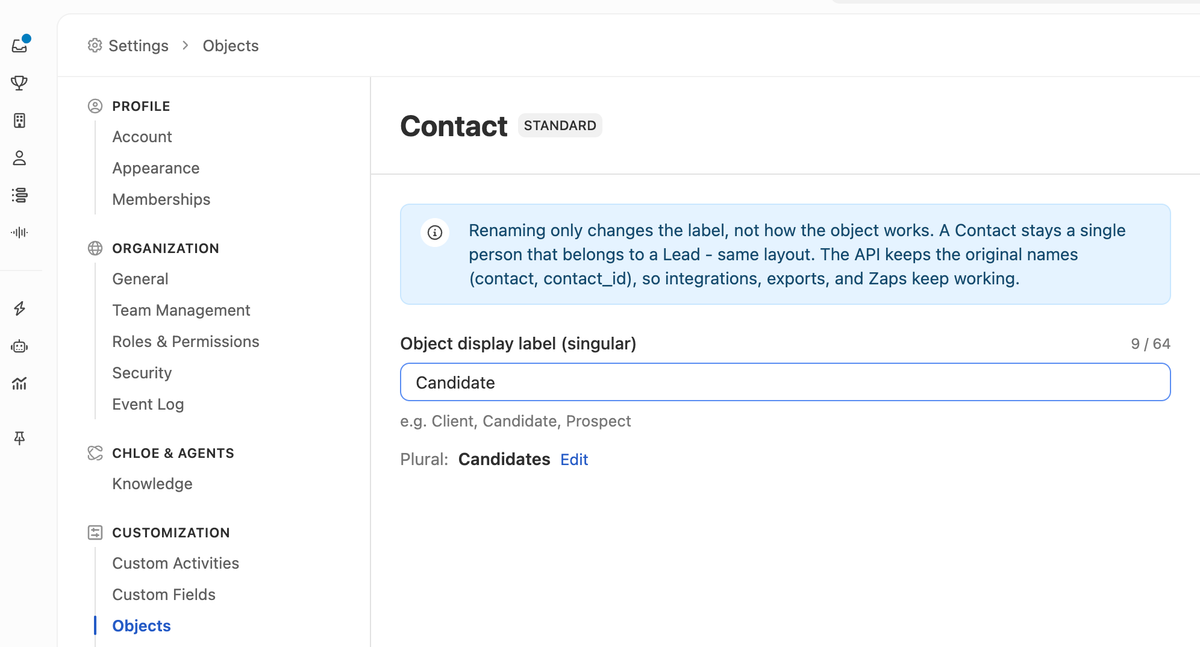Screen dimensions: 1200x647
Task: Click the pin icon in left rail
Action: [x=19, y=438]
